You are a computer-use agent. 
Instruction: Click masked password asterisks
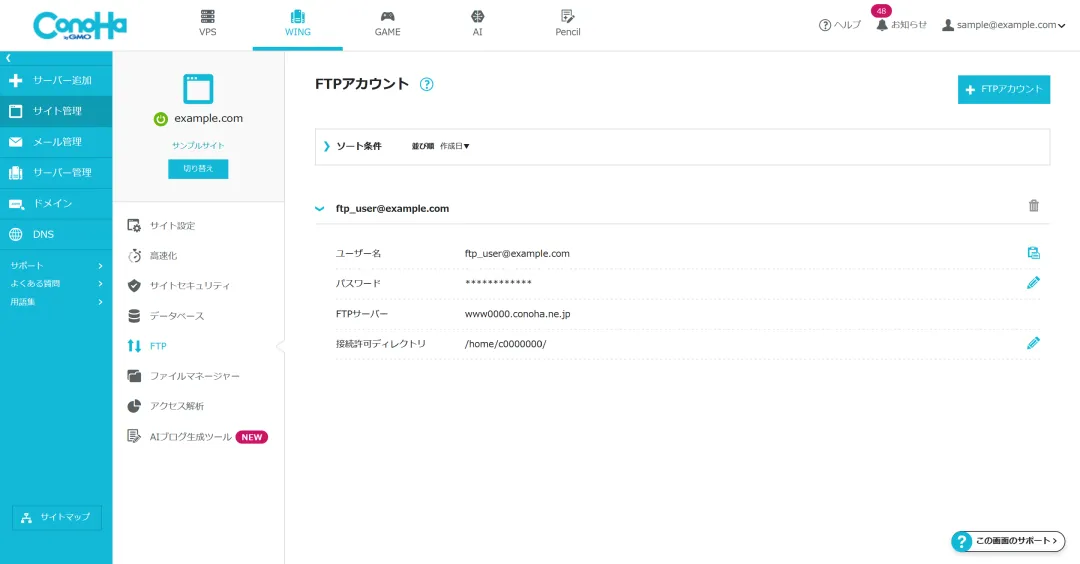[498, 283]
